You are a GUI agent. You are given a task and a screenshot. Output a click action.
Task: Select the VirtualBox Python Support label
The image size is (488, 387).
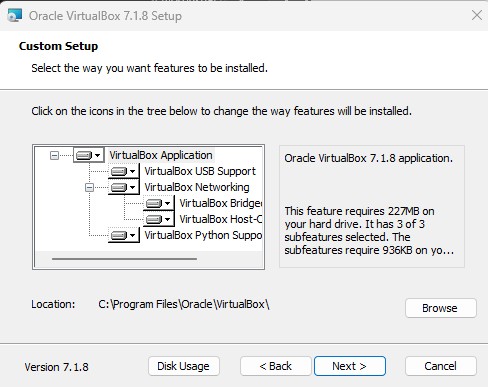coord(203,235)
